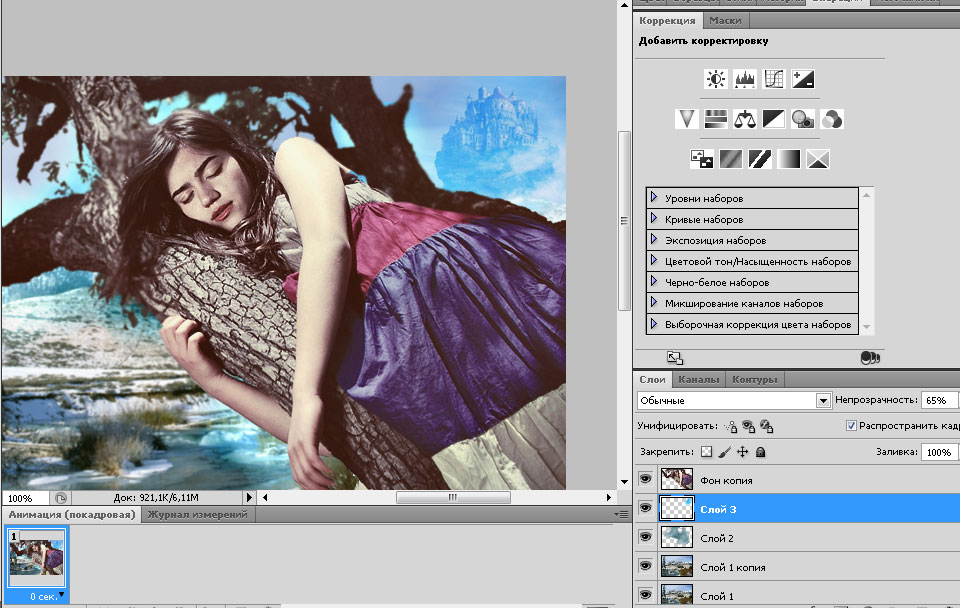Expand the Экспозиция наборов presets
Image resolution: width=960 pixels, height=608 pixels.
pos(654,239)
